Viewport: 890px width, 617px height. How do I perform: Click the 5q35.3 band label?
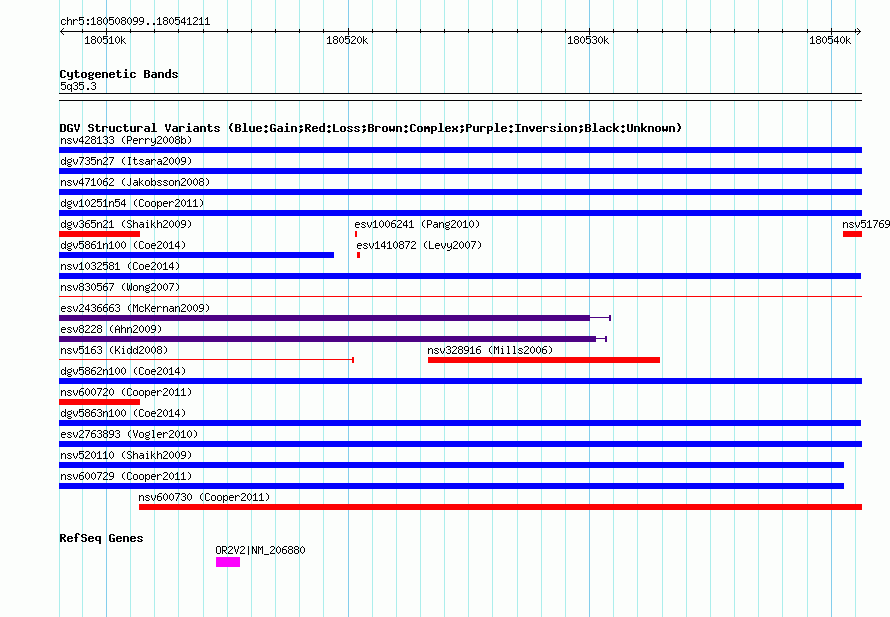click(x=78, y=86)
